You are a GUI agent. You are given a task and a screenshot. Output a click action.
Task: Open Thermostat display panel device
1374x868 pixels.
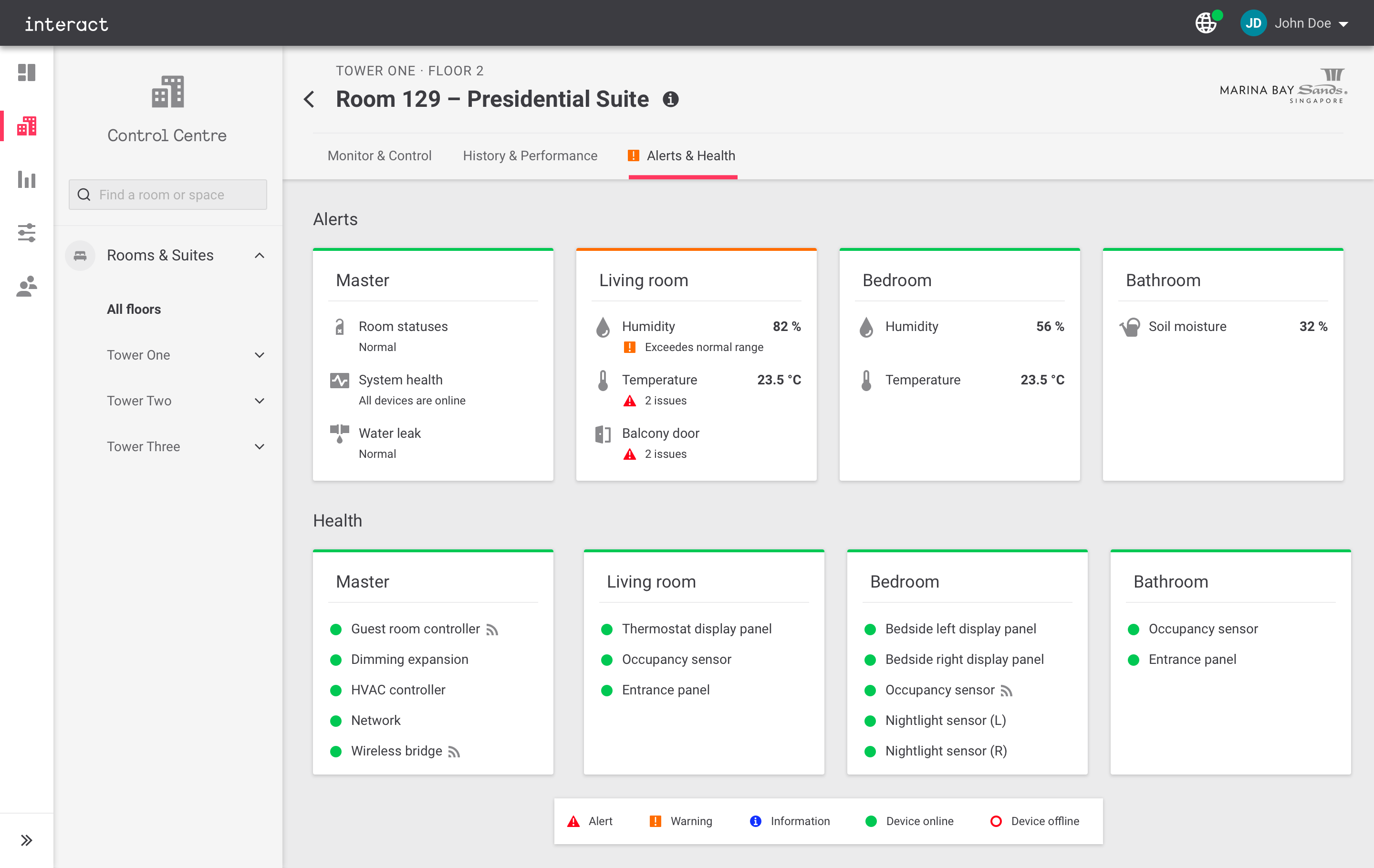696,629
